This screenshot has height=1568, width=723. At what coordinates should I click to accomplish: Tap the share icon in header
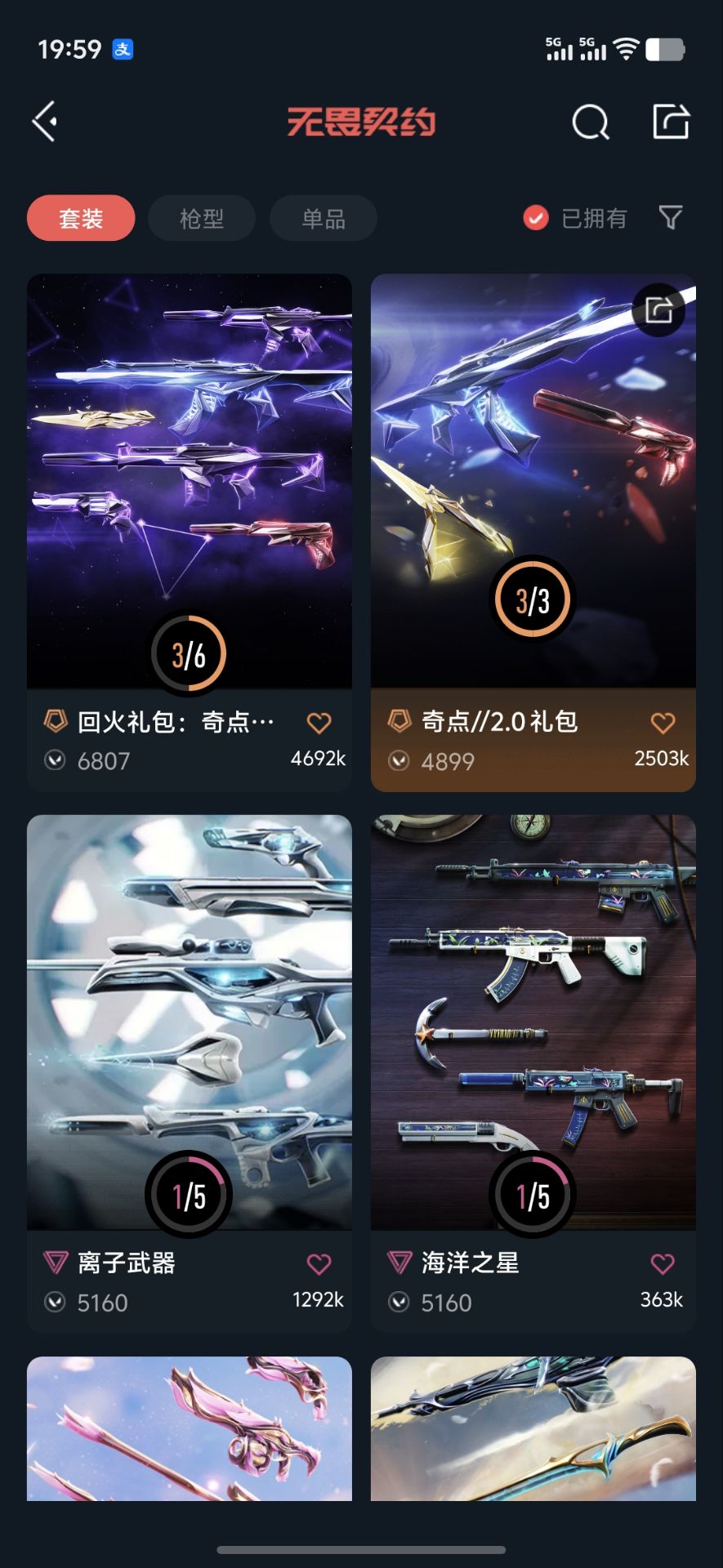(x=672, y=122)
